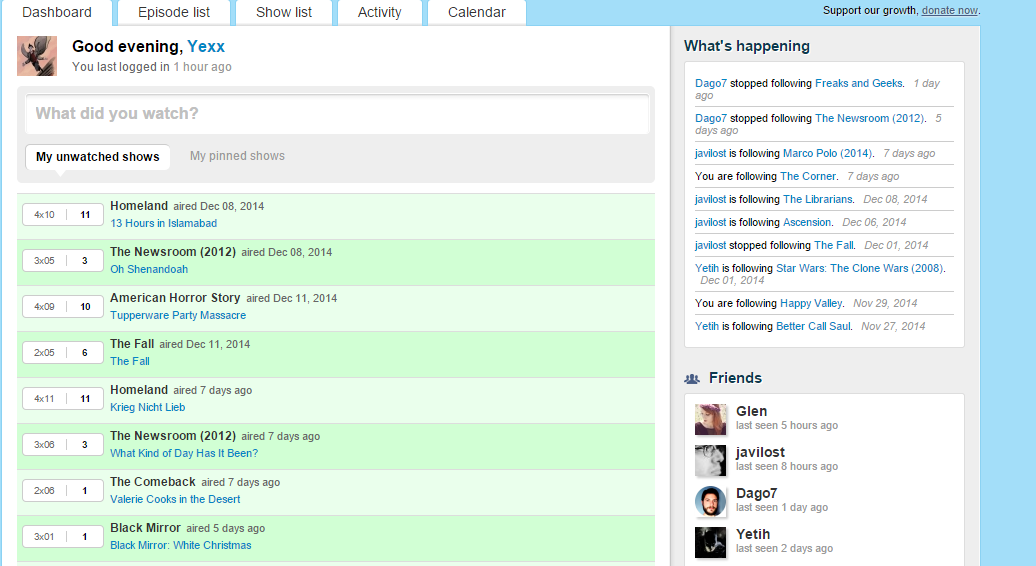Open javilost's name in Friends list
This screenshot has height=566, width=1036.
pyautogui.click(x=760, y=452)
